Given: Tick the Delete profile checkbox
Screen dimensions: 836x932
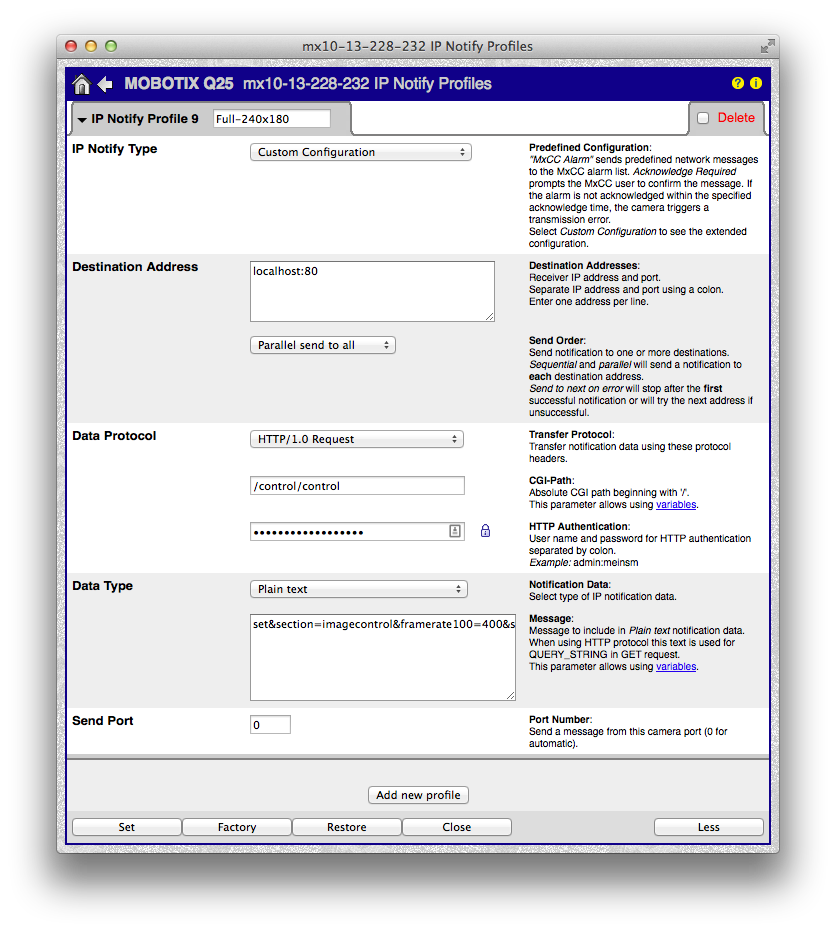Looking at the screenshot, I should tap(703, 118).
